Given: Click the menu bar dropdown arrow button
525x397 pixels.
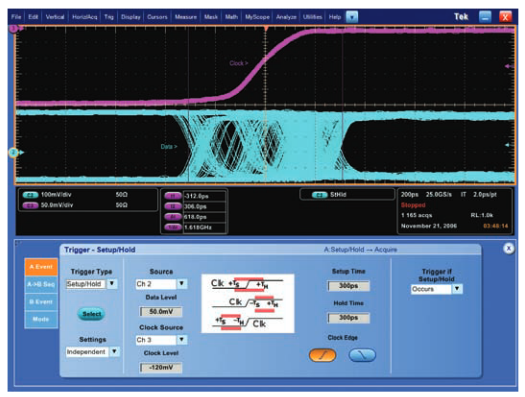Looking at the screenshot, I should pos(352,17).
